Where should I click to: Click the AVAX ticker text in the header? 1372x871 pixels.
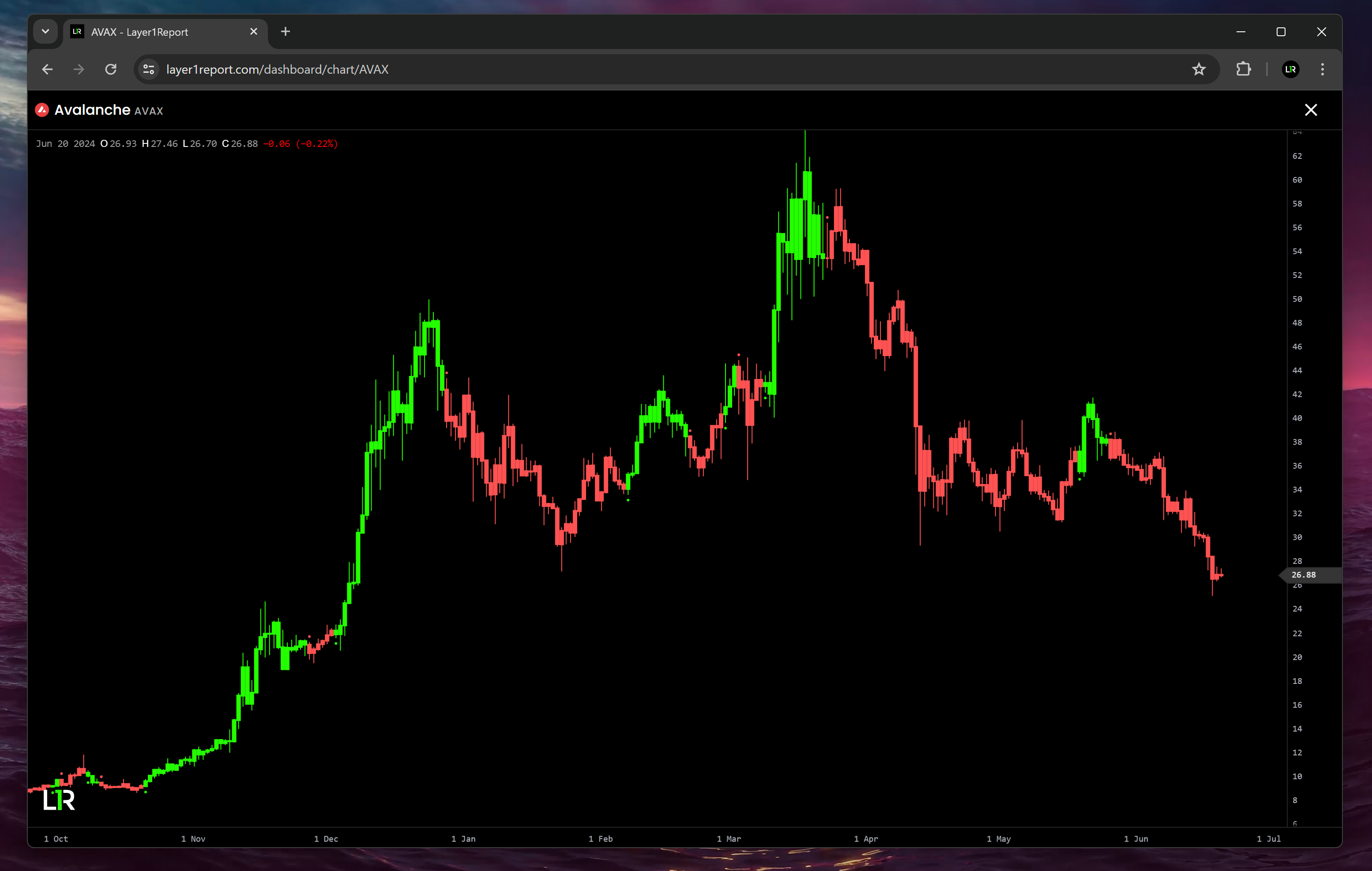click(x=149, y=111)
